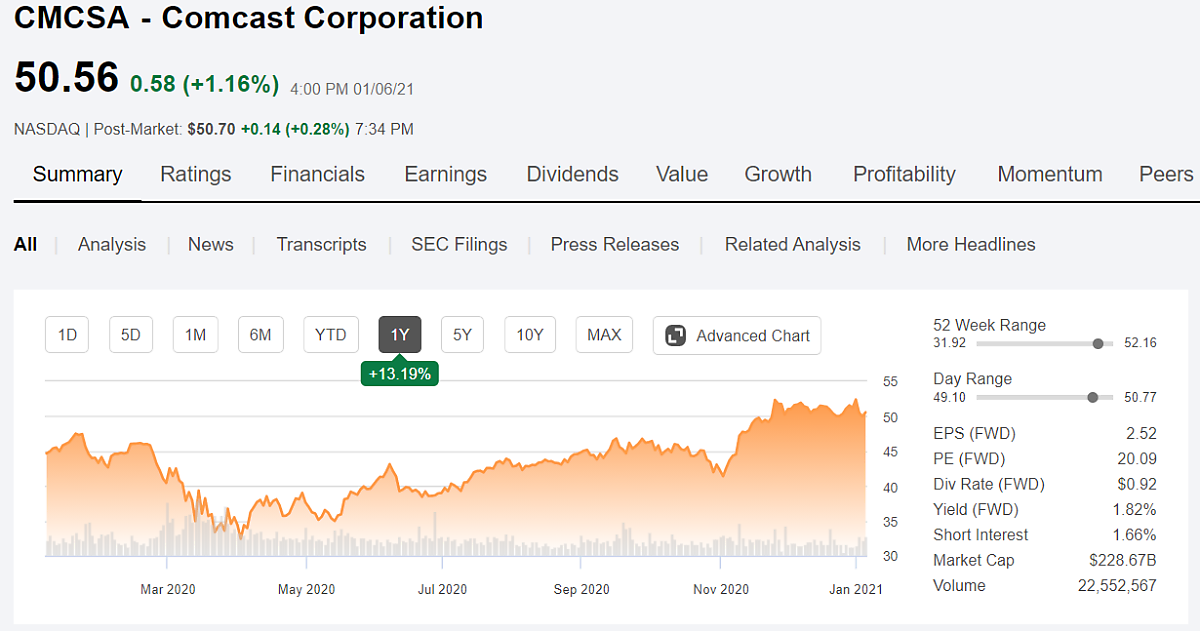
Task: Show News headlines
Action: pyautogui.click(x=210, y=244)
